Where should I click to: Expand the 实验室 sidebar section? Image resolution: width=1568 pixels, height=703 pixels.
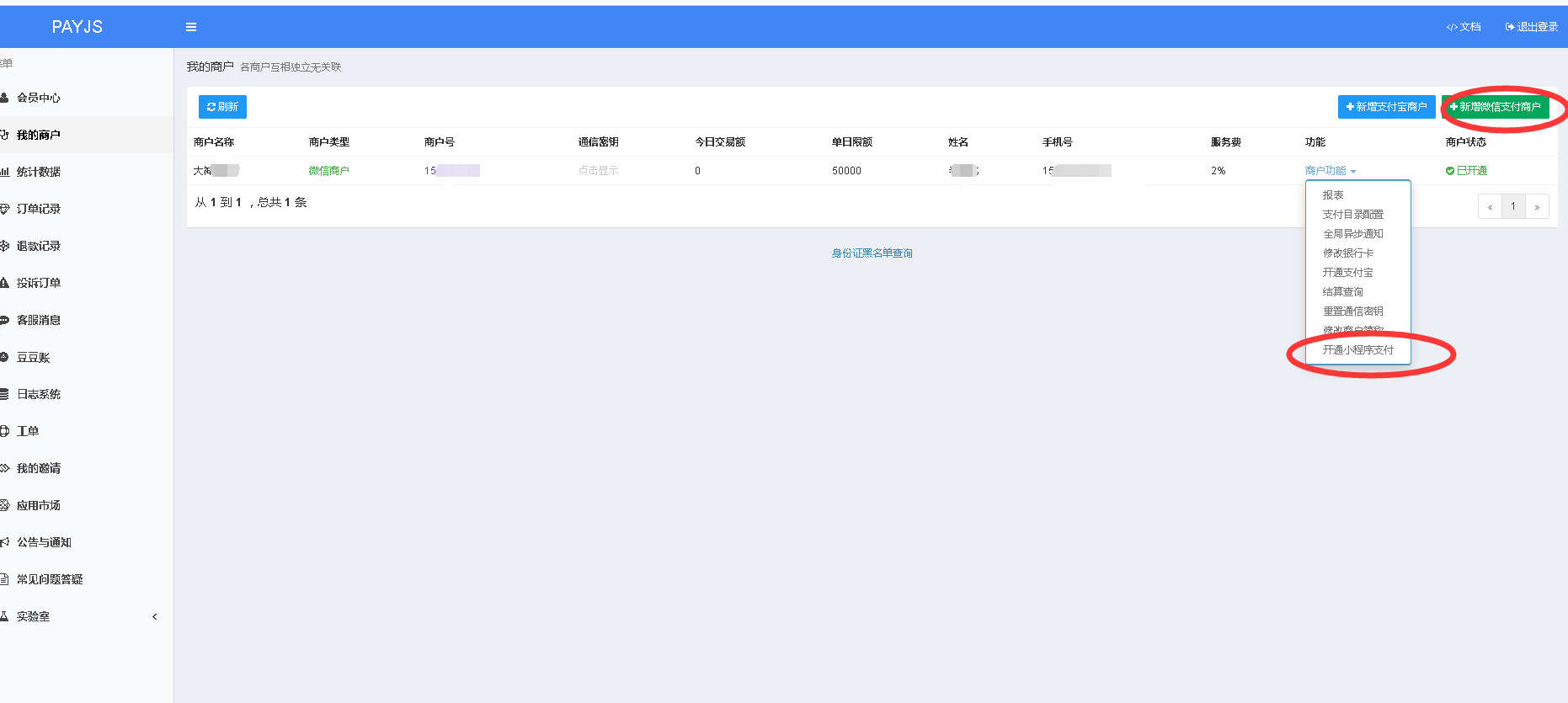coord(87,616)
